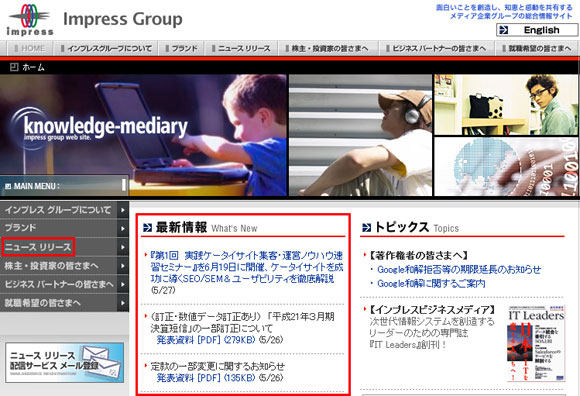Open the 発表資料 [PDF] (135KB) link

(x=206, y=378)
